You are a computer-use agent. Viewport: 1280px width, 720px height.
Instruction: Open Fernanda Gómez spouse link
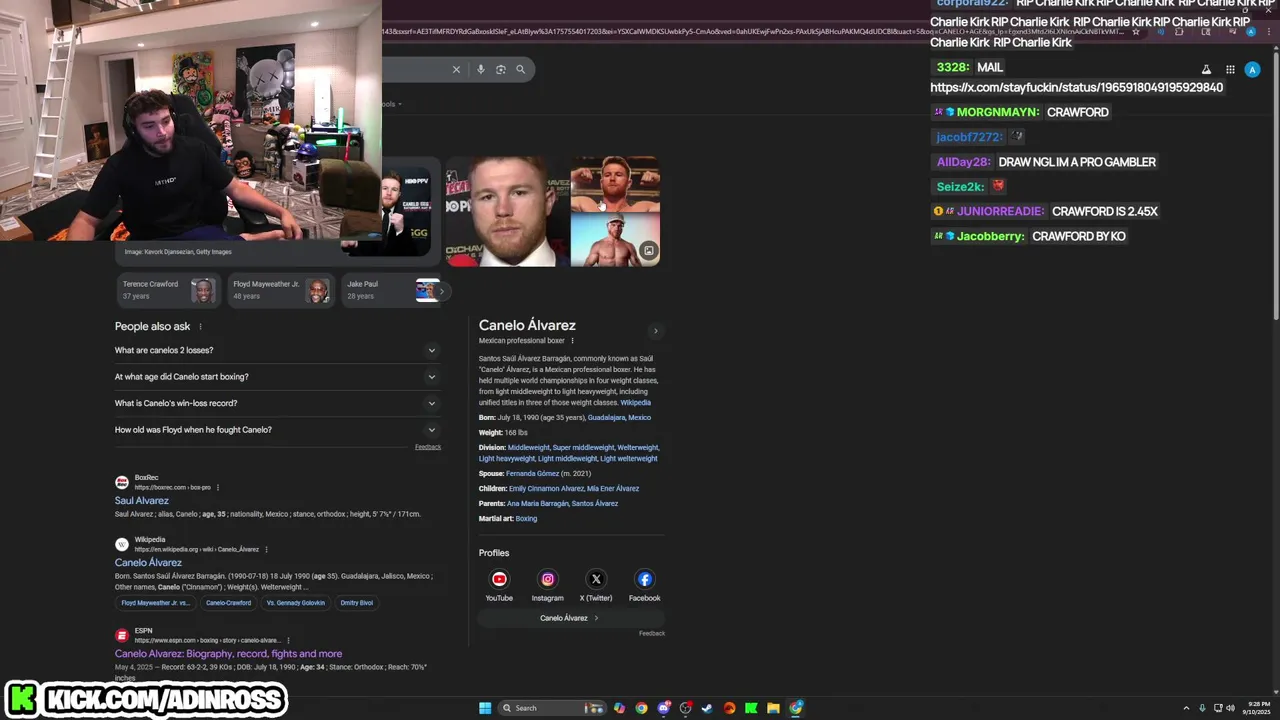point(532,473)
